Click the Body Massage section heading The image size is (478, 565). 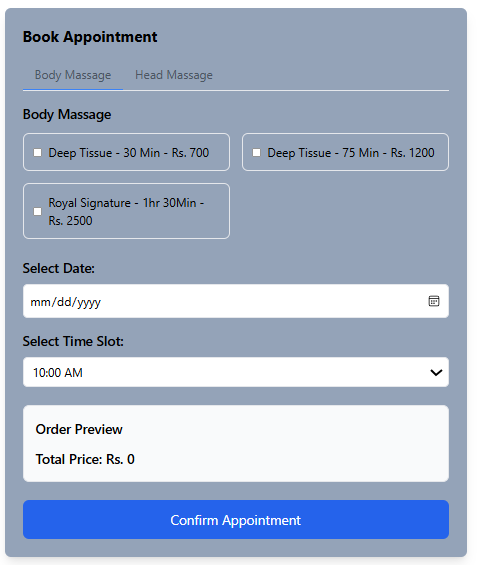(67, 115)
